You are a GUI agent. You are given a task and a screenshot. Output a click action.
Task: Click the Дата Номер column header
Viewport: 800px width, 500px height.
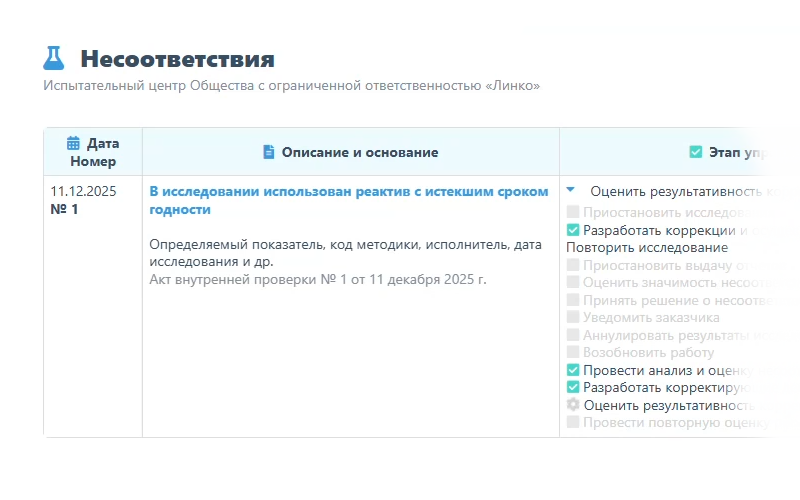coord(93,152)
